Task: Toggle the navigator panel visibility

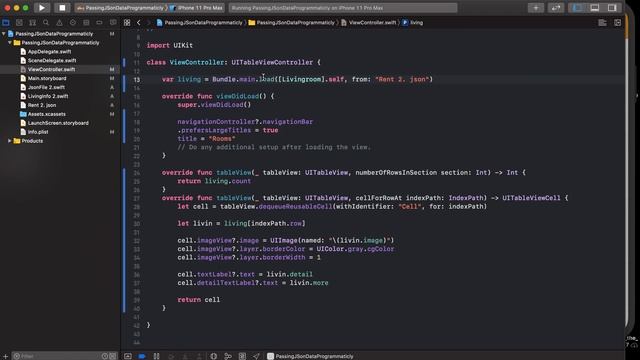Action: (x=578, y=8)
